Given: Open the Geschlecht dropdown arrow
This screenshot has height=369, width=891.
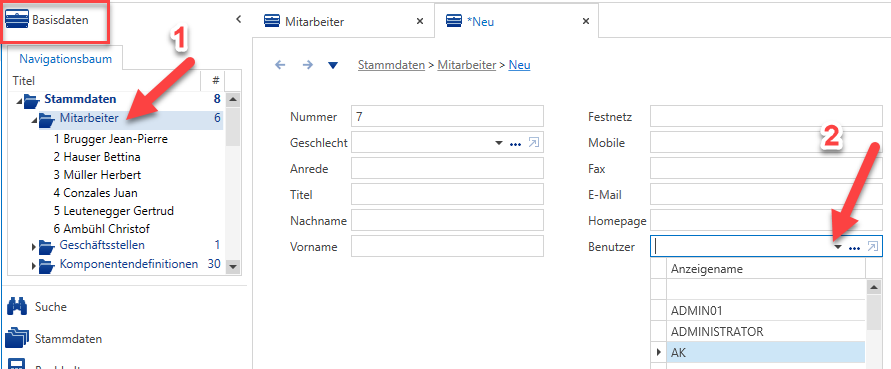Looking at the screenshot, I should (x=499, y=143).
